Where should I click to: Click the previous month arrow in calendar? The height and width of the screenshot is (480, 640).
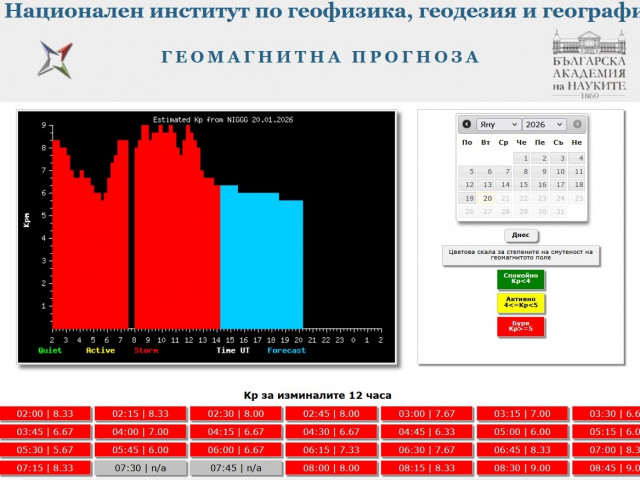point(466,124)
